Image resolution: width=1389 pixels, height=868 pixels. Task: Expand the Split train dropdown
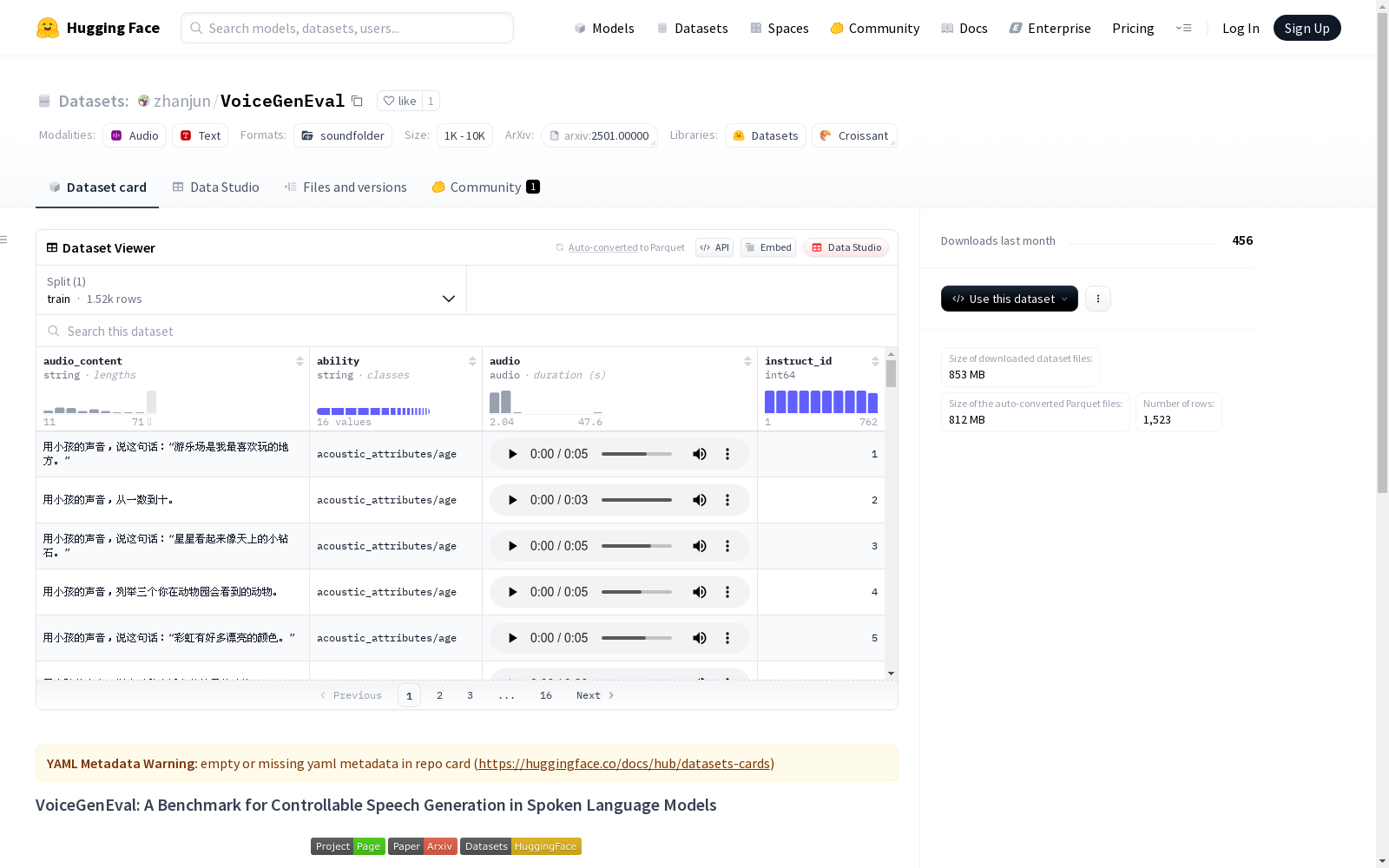click(x=251, y=290)
